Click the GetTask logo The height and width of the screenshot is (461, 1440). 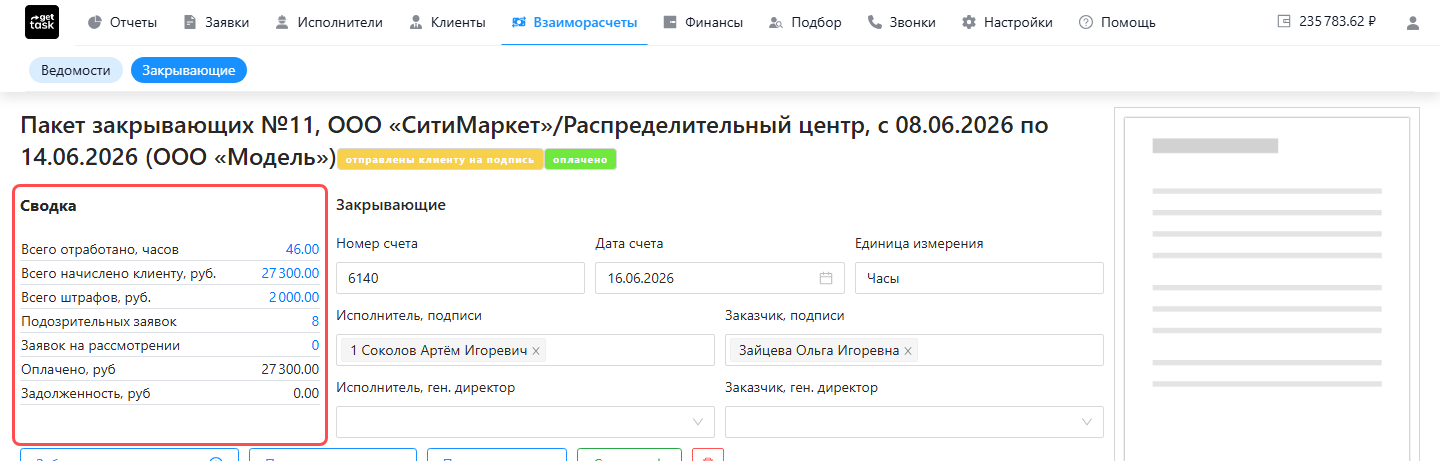(x=41, y=22)
